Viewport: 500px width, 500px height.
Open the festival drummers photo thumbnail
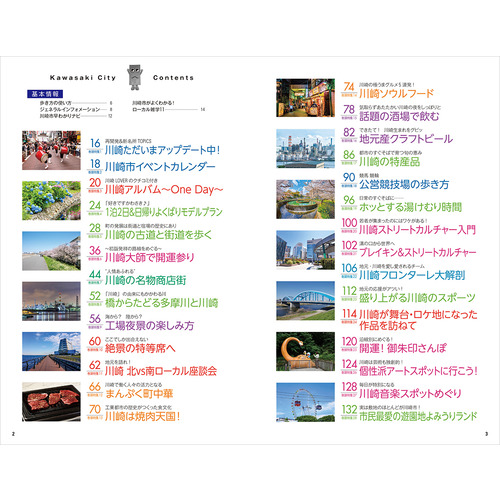click(51, 150)
